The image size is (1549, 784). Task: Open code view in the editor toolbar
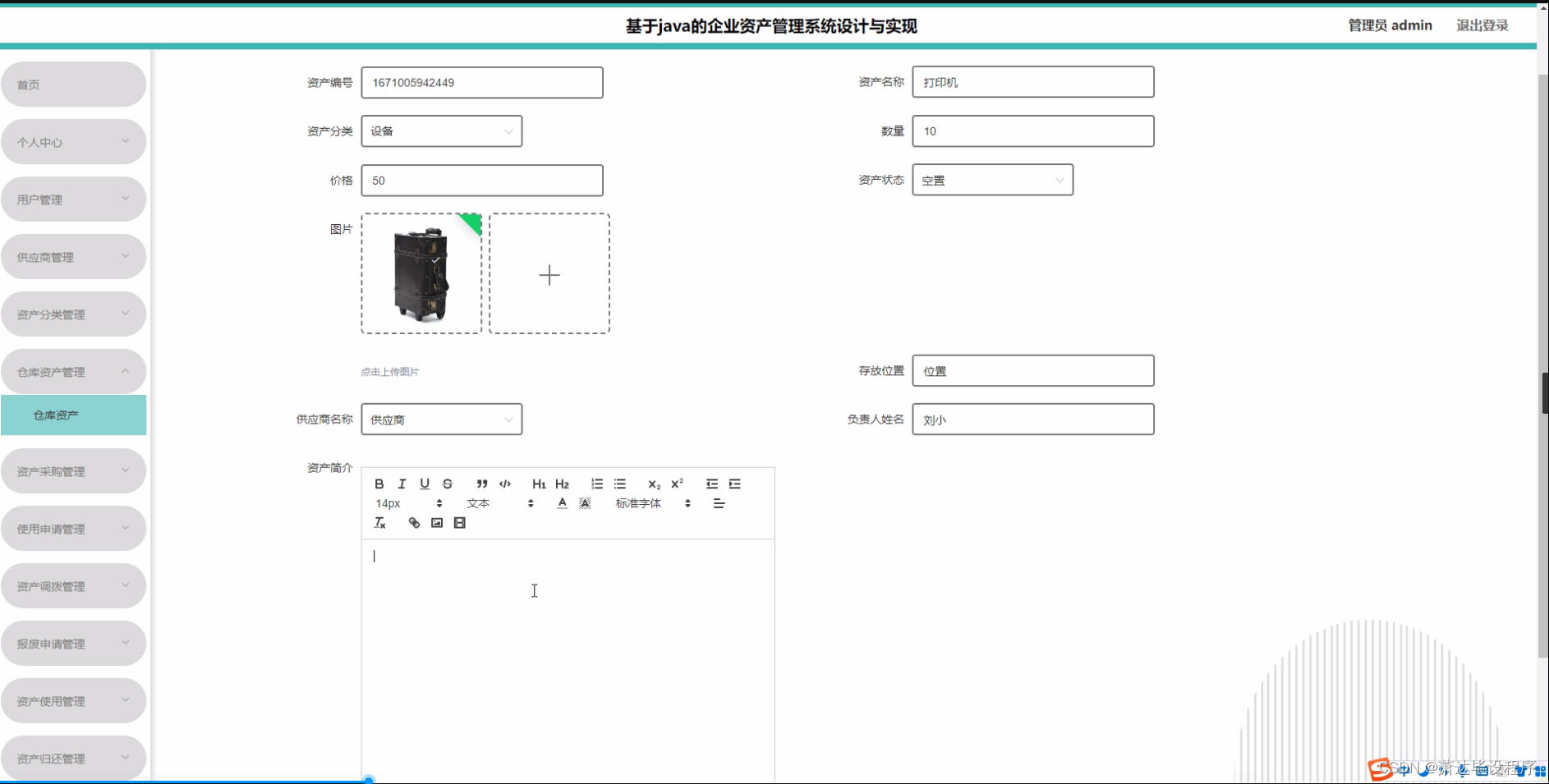(x=504, y=484)
